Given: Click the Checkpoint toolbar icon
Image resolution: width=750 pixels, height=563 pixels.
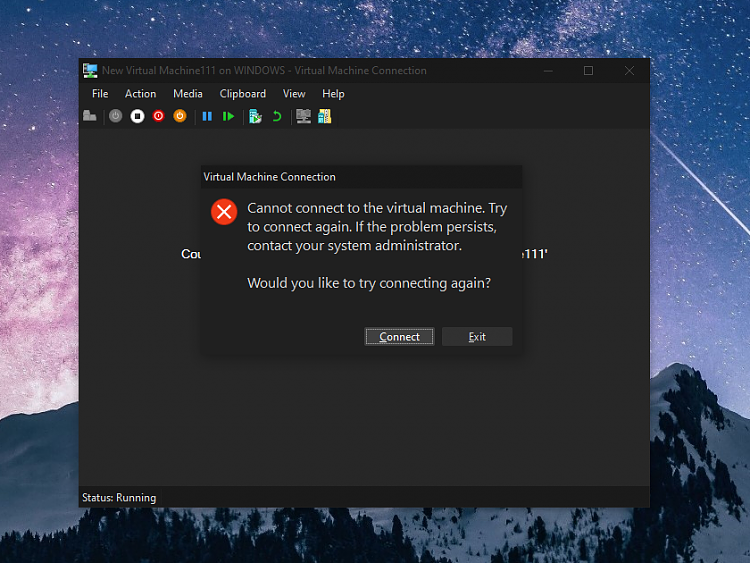Looking at the screenshot, I should [255, 116].
